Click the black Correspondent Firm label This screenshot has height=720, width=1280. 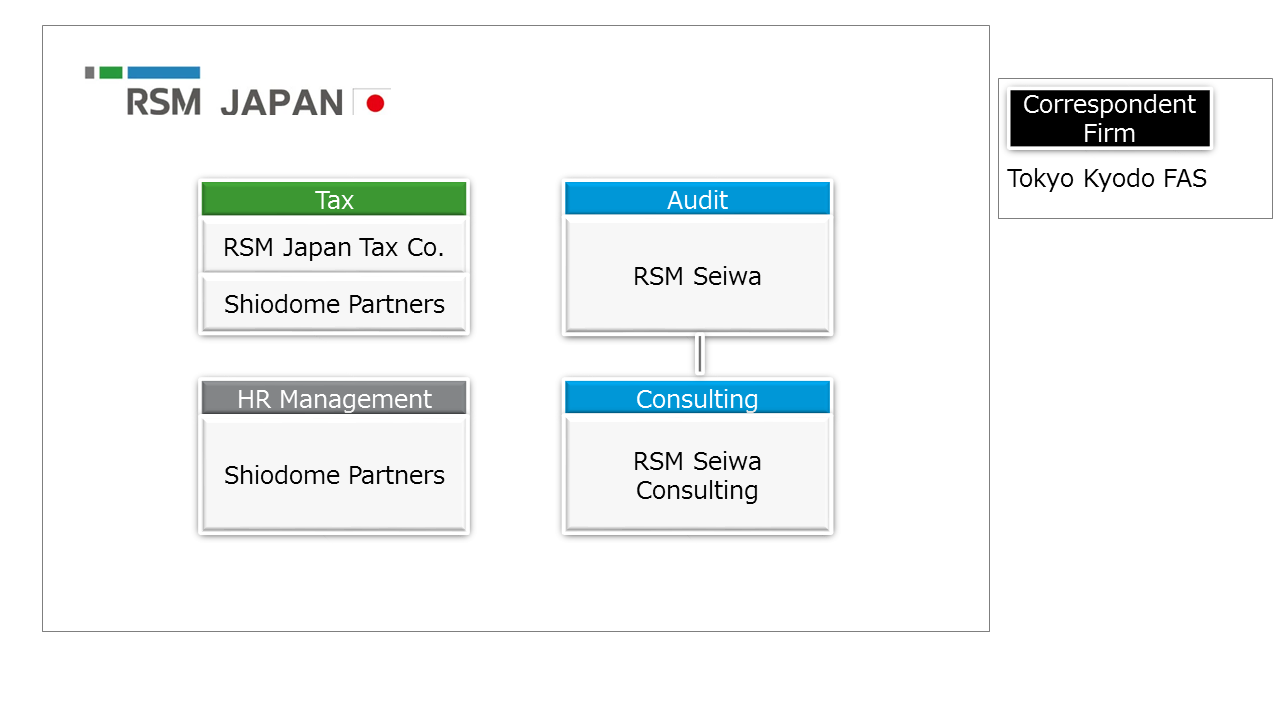point(1110,118)
